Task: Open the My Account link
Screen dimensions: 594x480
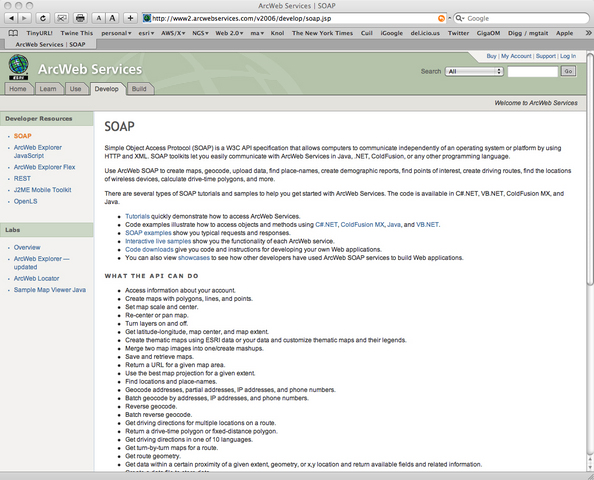Action: 516,56
